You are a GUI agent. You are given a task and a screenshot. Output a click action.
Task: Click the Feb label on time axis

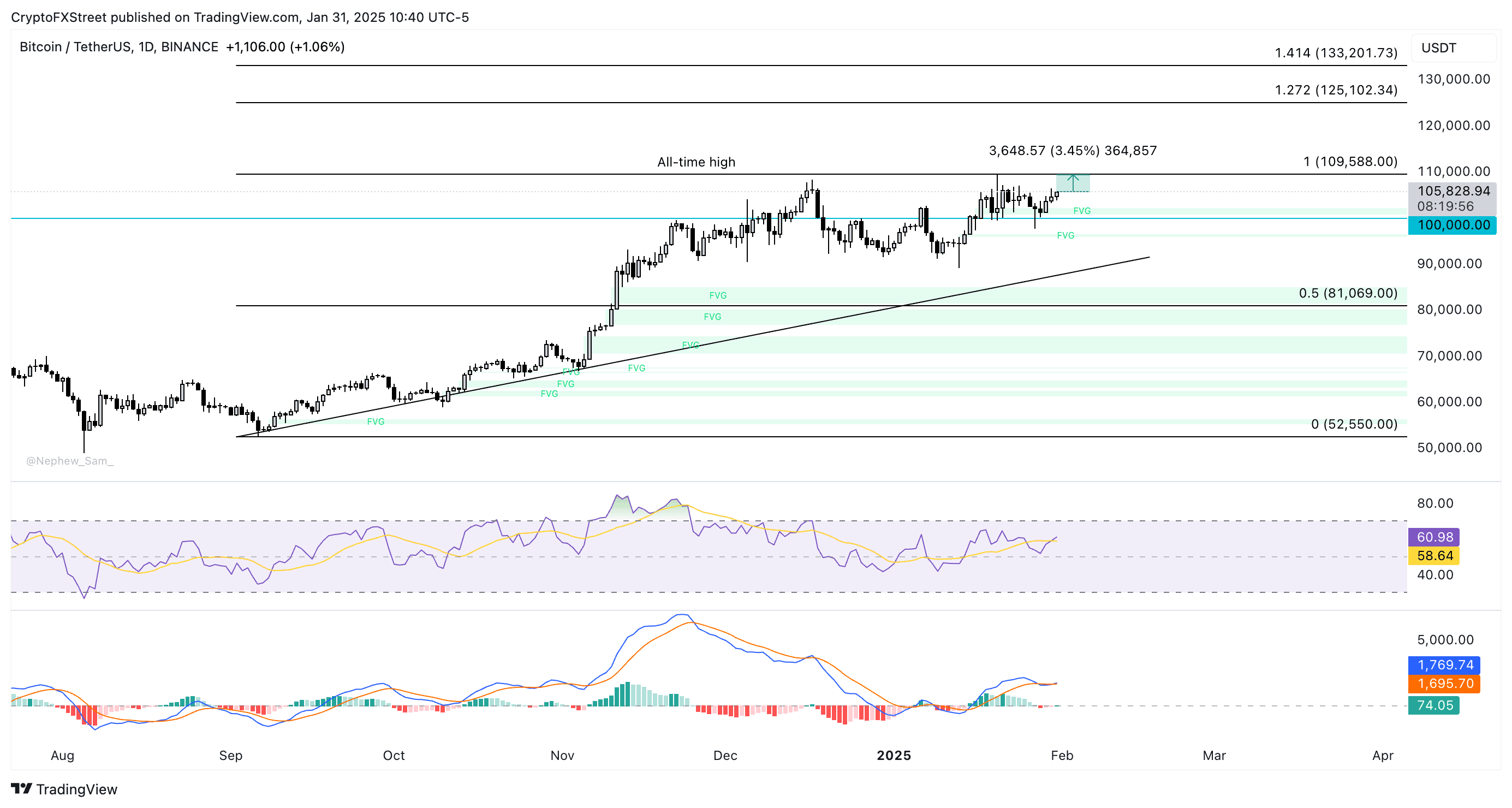[1062, 755]
